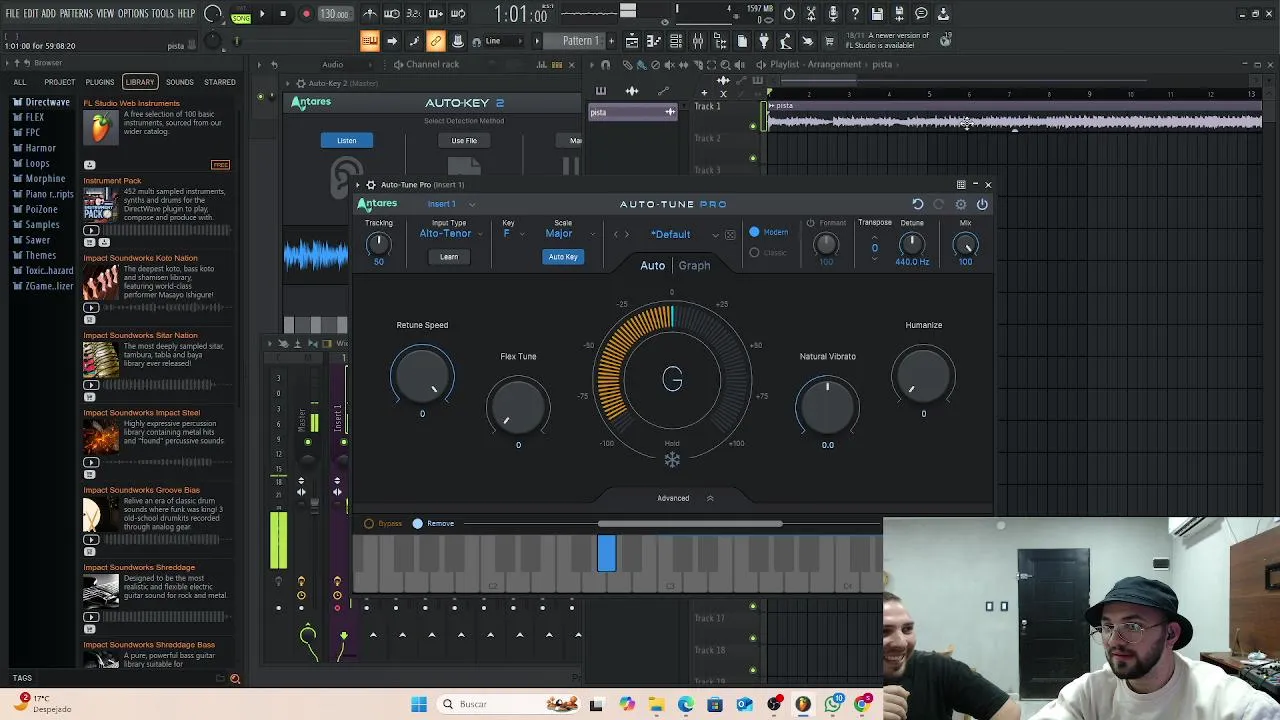Click the playlist magnet snap icon
Viewport: 1280px width, 720px height.
coord(605,65)
